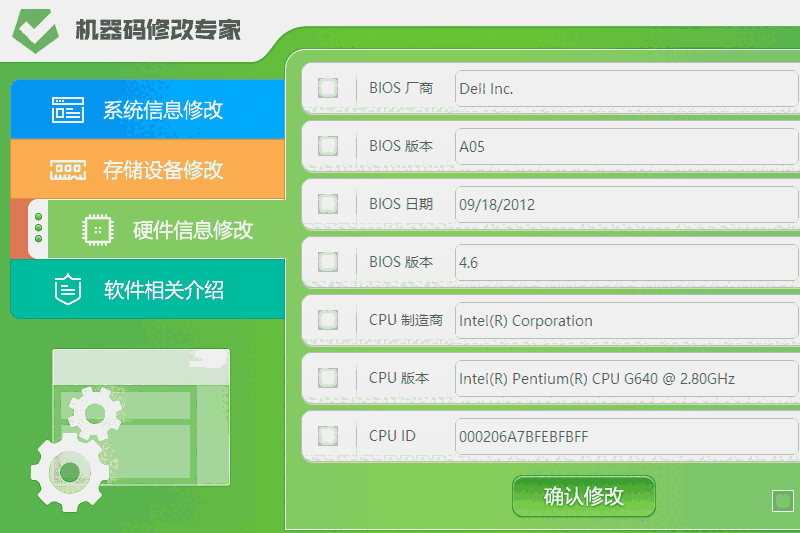Edit the CPU ID 000206A7BFEBFBFF field
This screenshot has width=800, height=533.
[626, 437]
